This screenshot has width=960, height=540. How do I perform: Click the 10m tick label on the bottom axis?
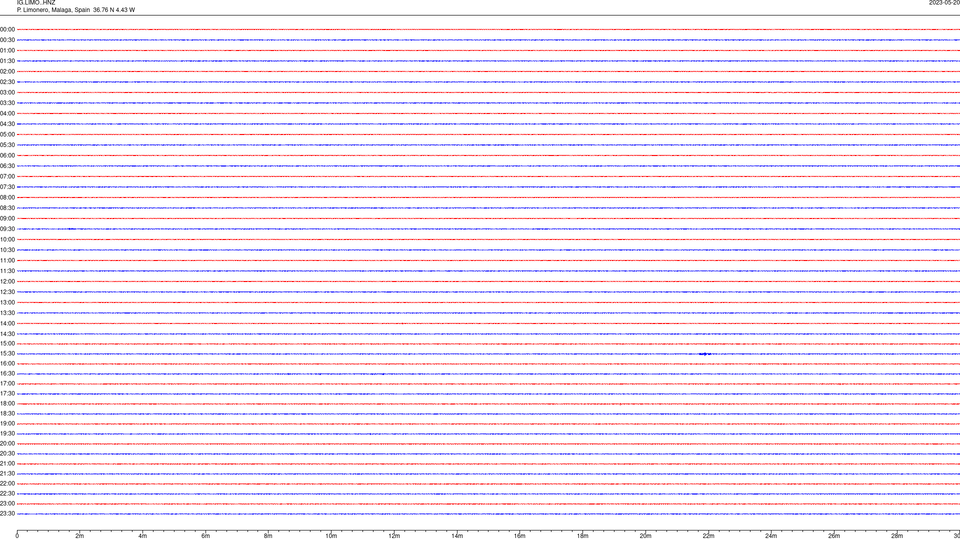(x=331, y=536)
